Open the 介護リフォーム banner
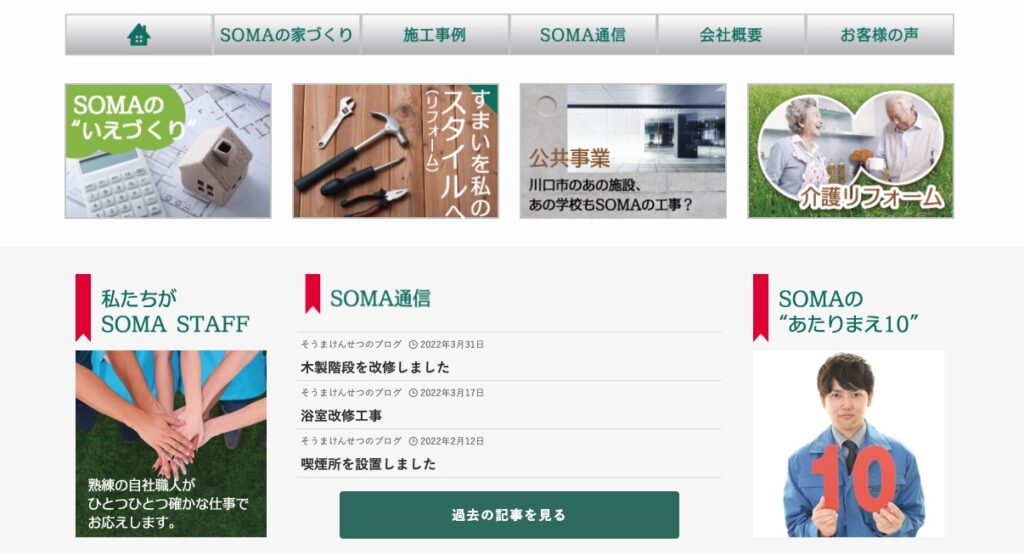Image resolution: width=1024 pixels, height=554 pixels. coord(850,151)
